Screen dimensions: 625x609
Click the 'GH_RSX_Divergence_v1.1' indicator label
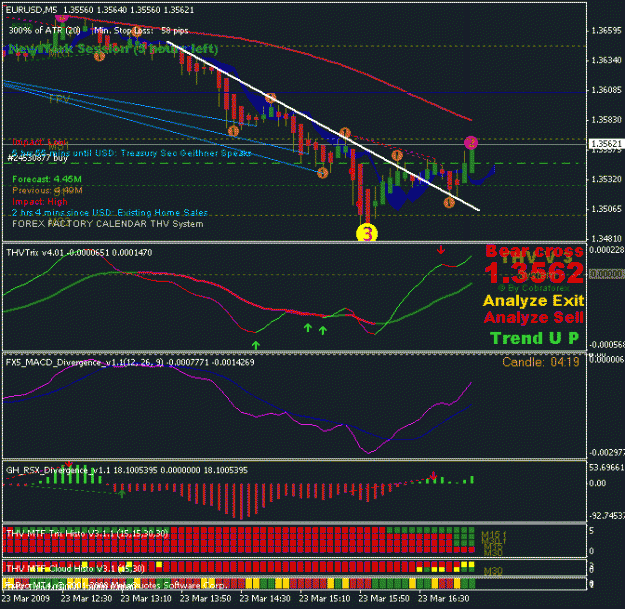pyautogui.click(x=58, y=470)
